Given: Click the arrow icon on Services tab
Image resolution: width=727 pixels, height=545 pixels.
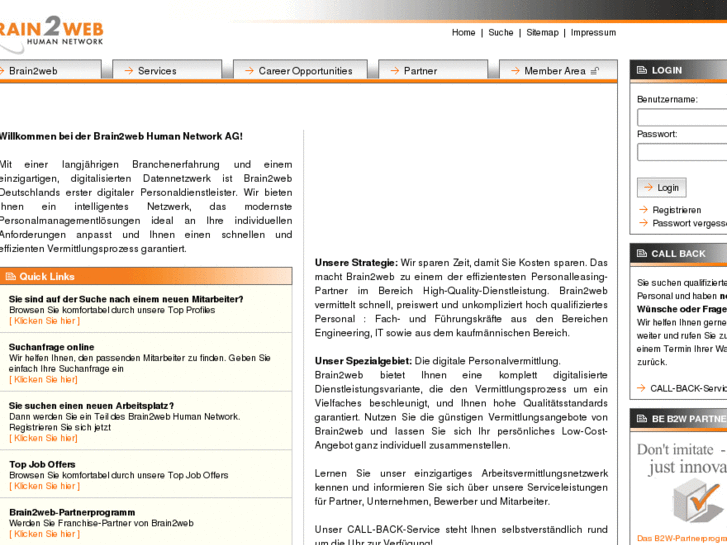Looking at the screenshot, I should coord(129,71).
